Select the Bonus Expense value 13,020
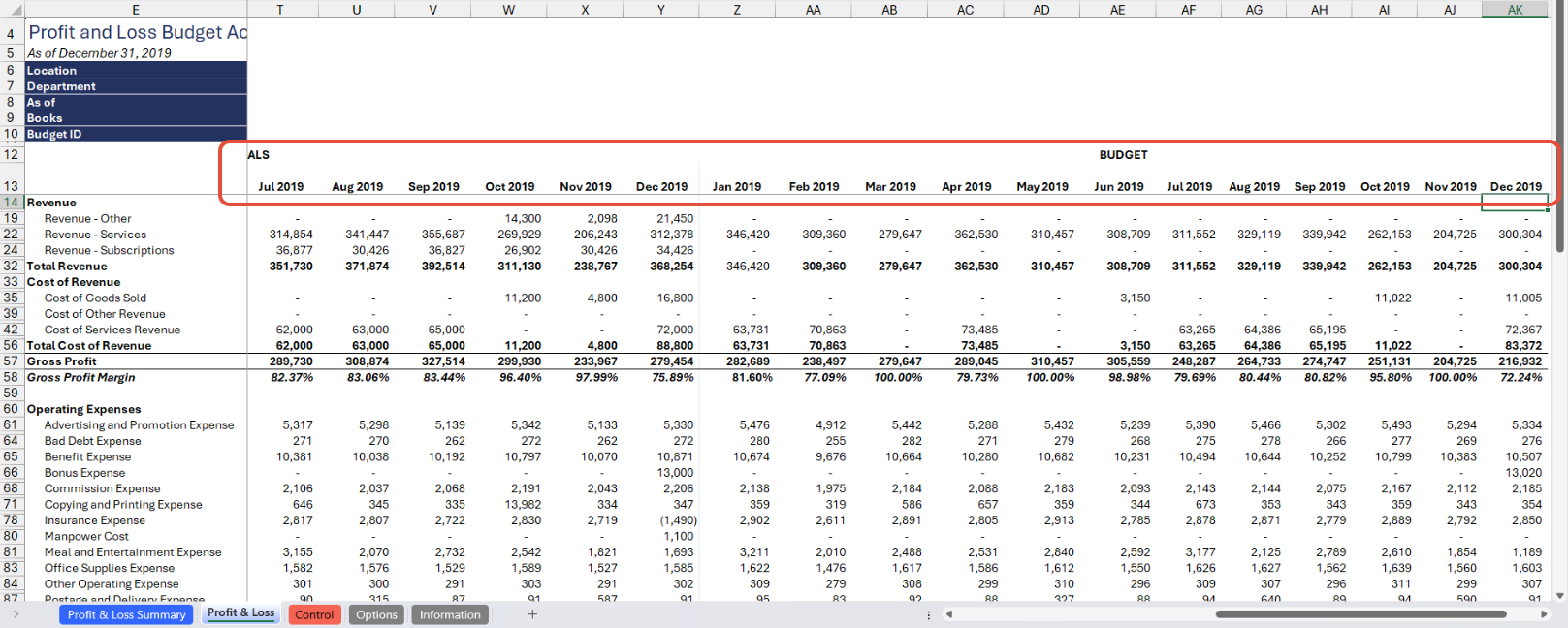The width and height of the screenshot is (1568, 628). point(1523,473)
